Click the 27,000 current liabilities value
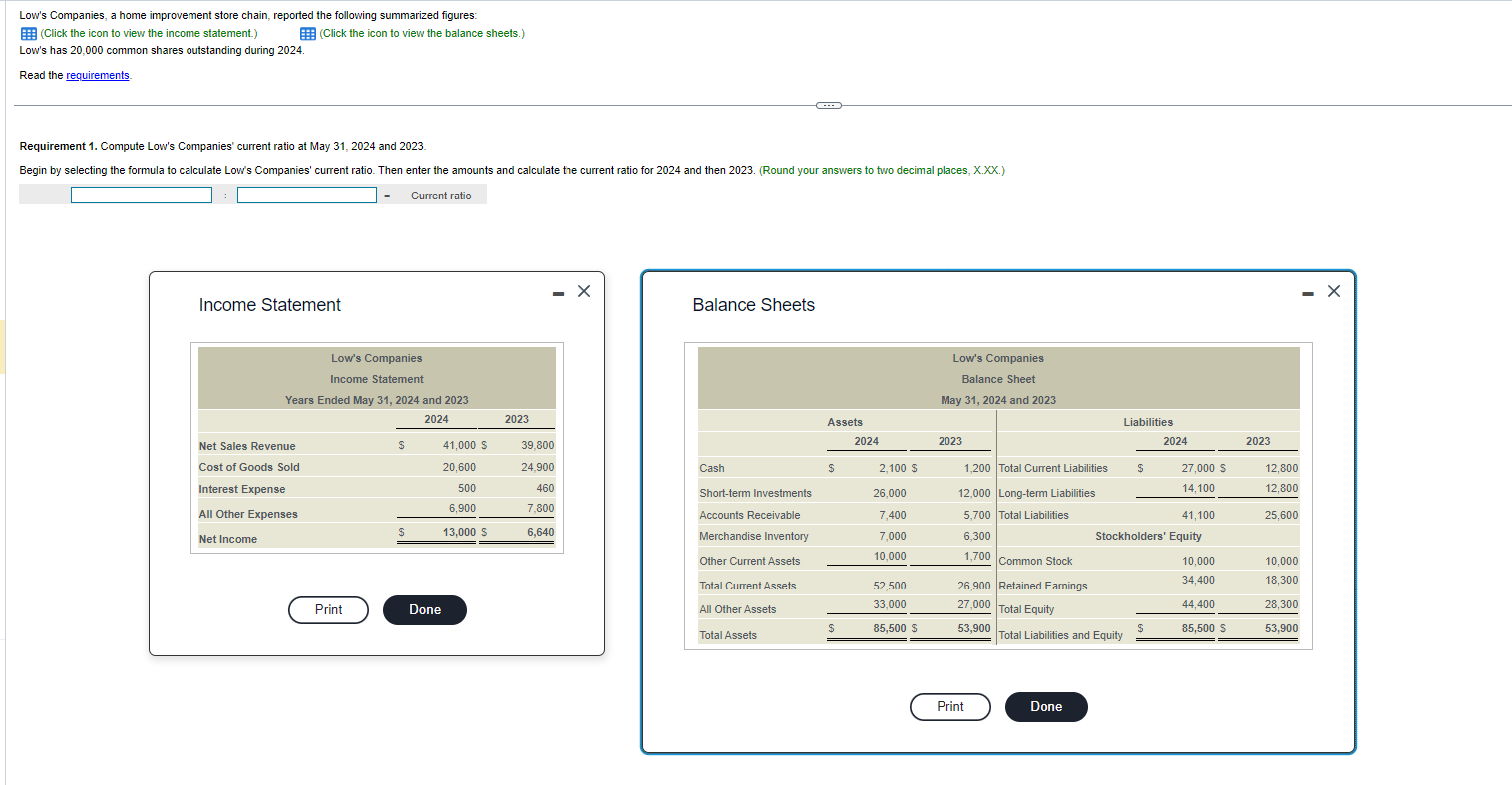 (1198, 467)
